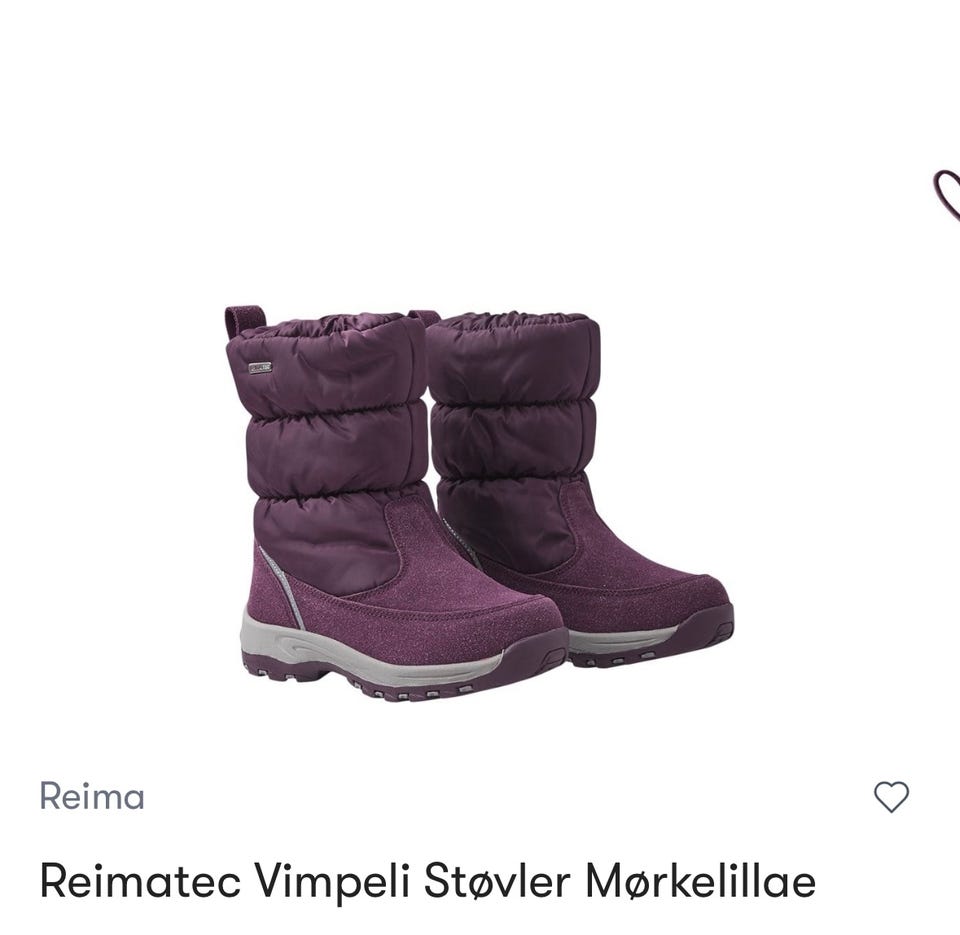Open the Reimatec Vimpeli Støvler Mørkelillae product title
Image resolution: width=960 pixels, height=935 pixels.
click(428, 881)
